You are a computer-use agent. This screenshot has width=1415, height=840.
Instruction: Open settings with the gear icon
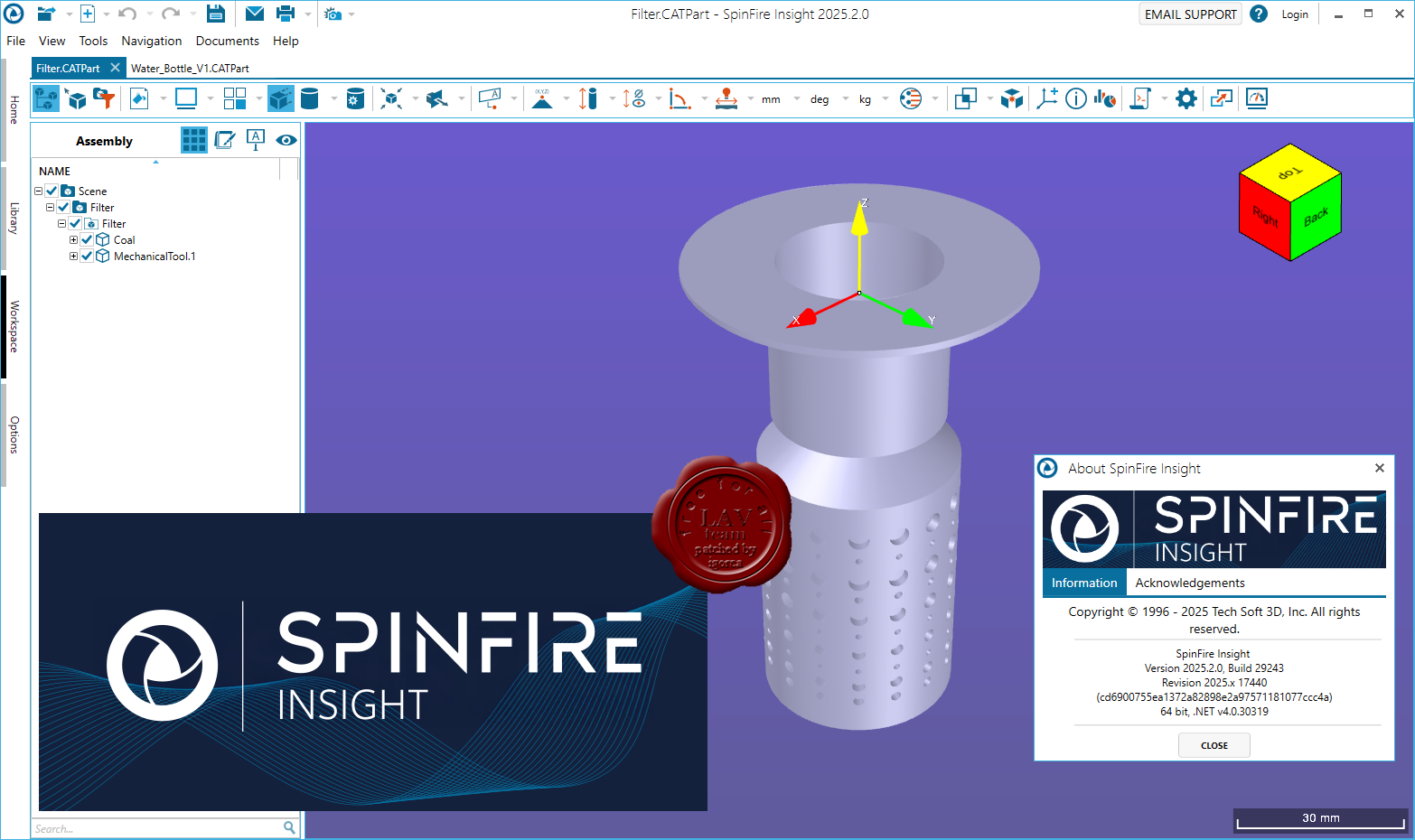pos(1186,98)
